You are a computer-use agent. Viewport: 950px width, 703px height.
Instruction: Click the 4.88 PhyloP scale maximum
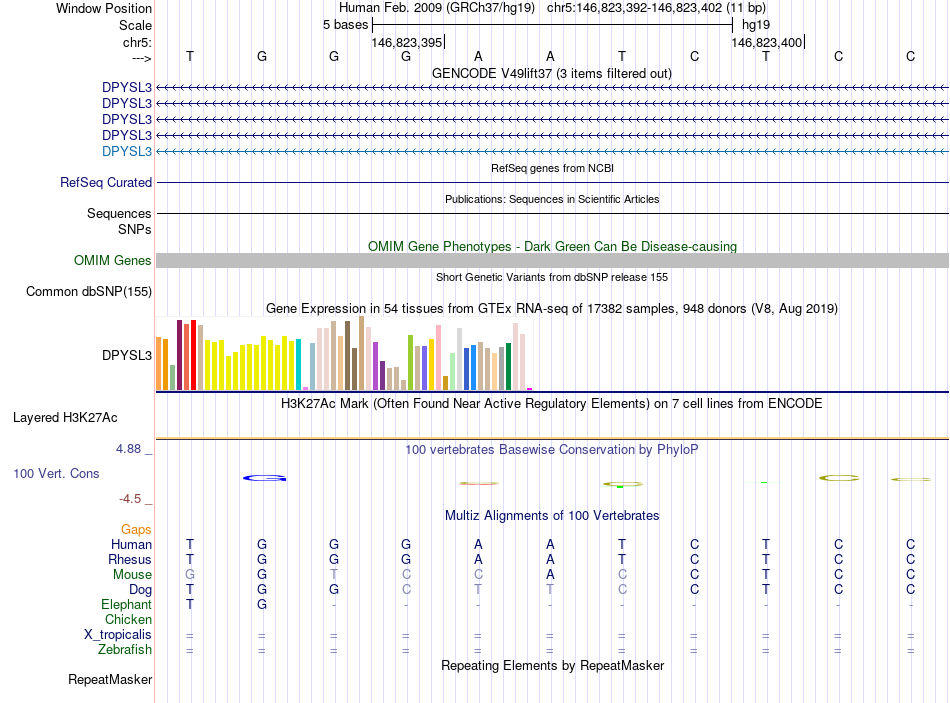click(x=128, y=449)
